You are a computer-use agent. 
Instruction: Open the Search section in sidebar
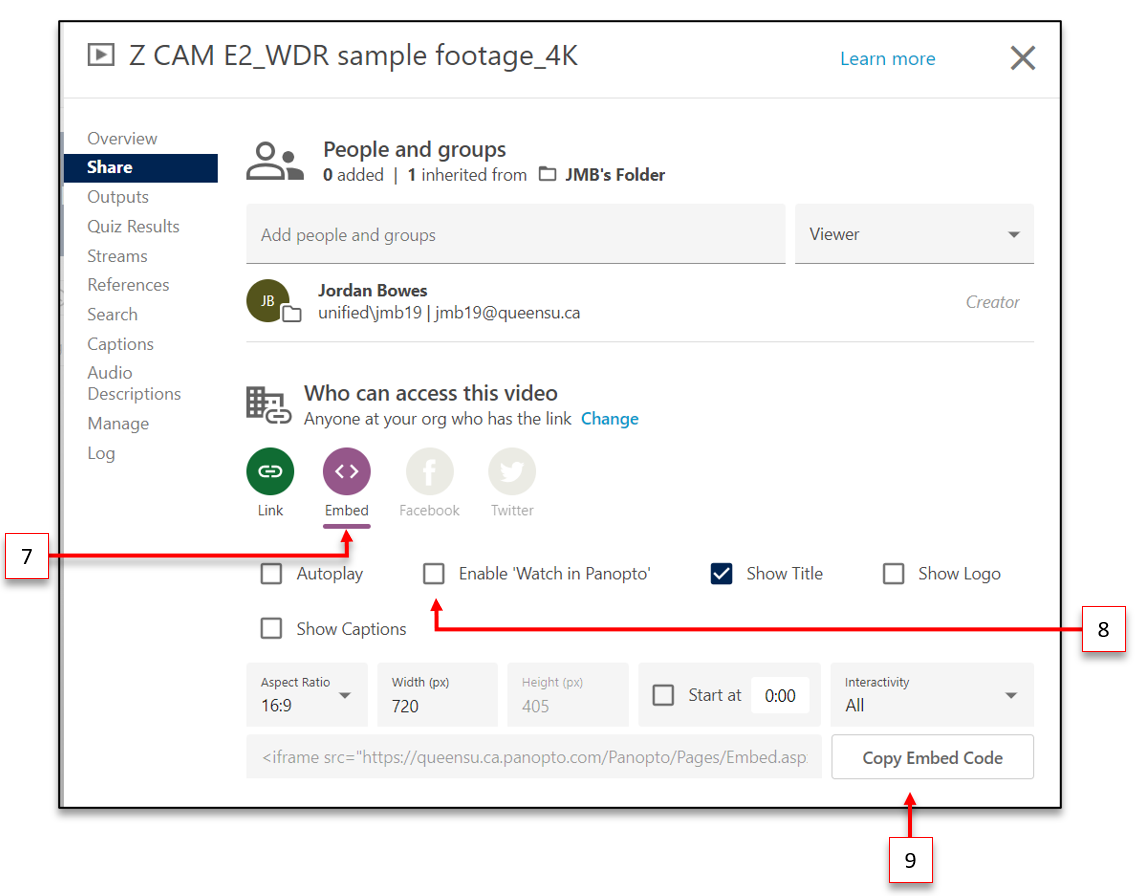pyautogui.click(x=112, y=315)
